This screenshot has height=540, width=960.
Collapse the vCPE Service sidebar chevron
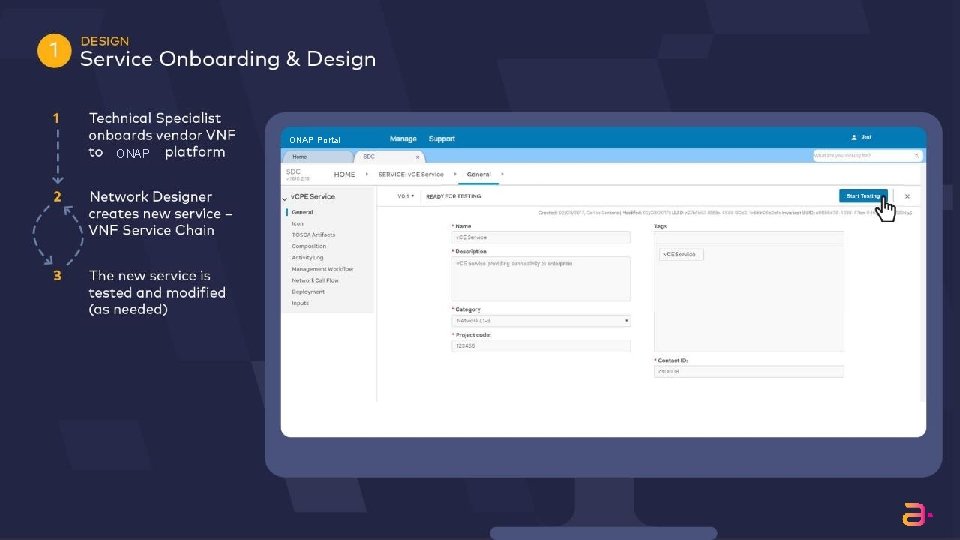(x=285, y=198)
